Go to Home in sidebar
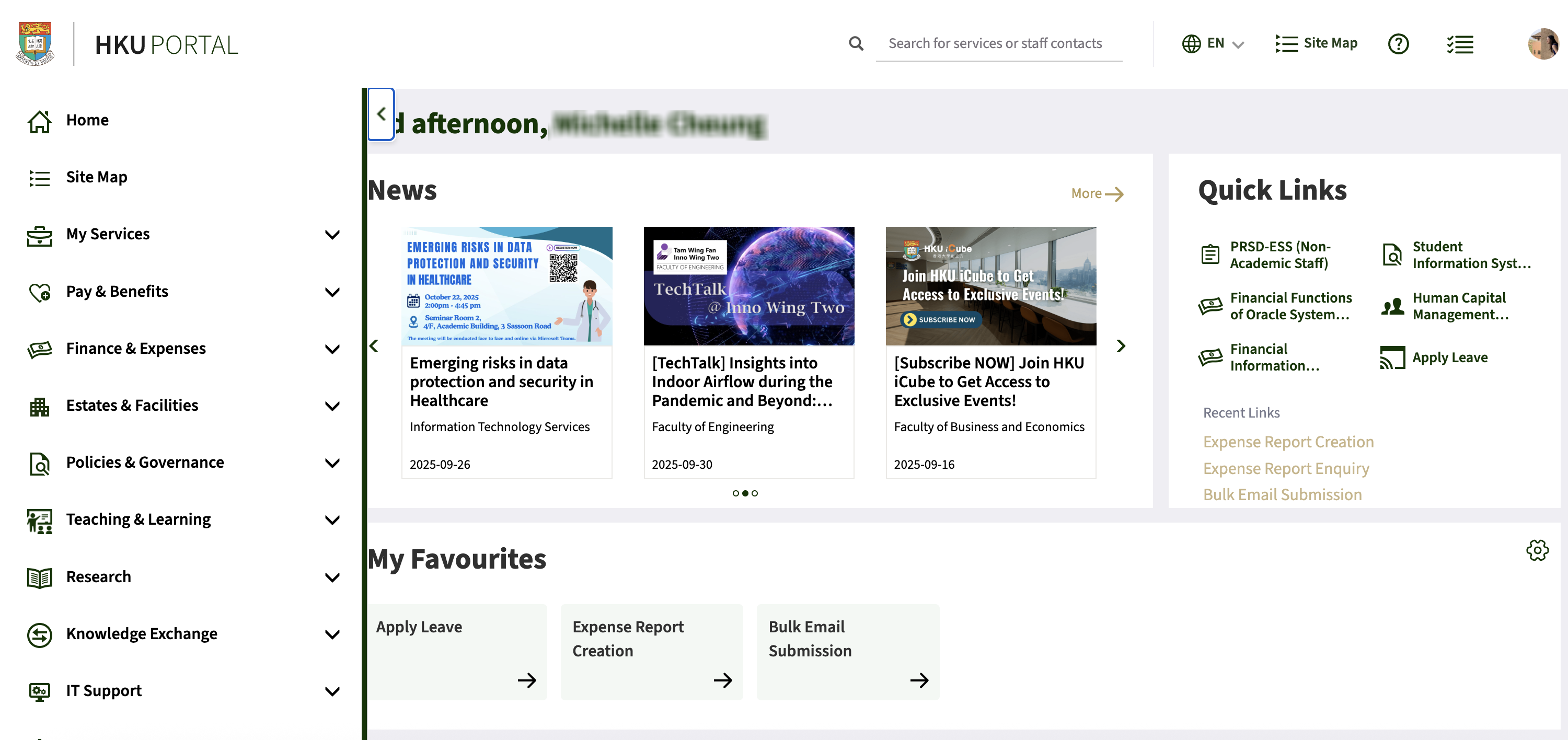Screen dimensions: 1568x740 87,120
